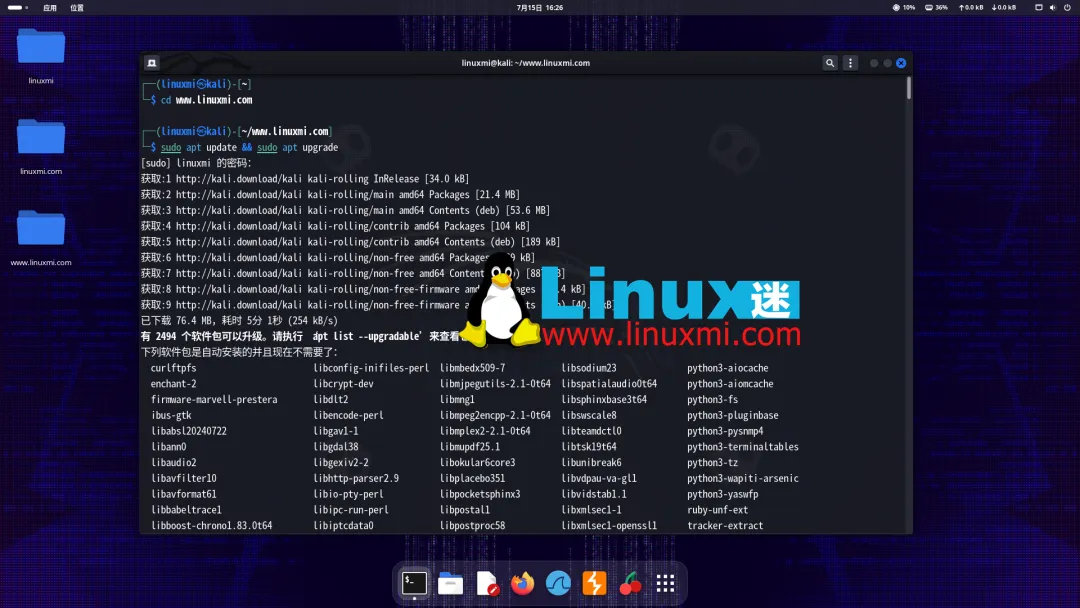Click package name libmbedx509-7
1080x608 pixels.
tap(472, 368)
